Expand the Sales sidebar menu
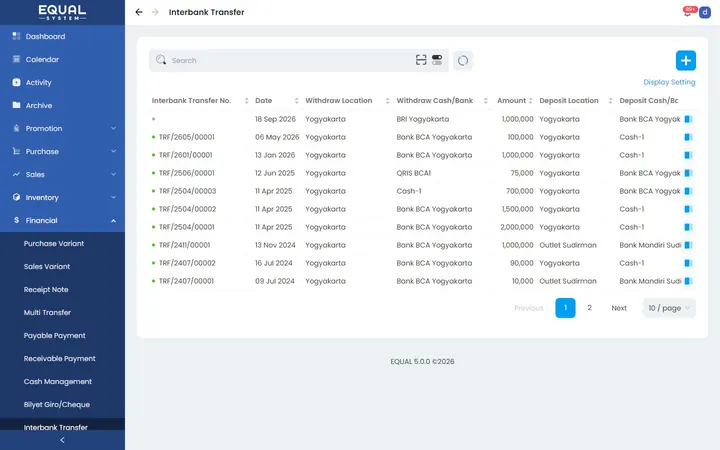The height and width of the screenshot is (450, 720). [x=62, y=174]
